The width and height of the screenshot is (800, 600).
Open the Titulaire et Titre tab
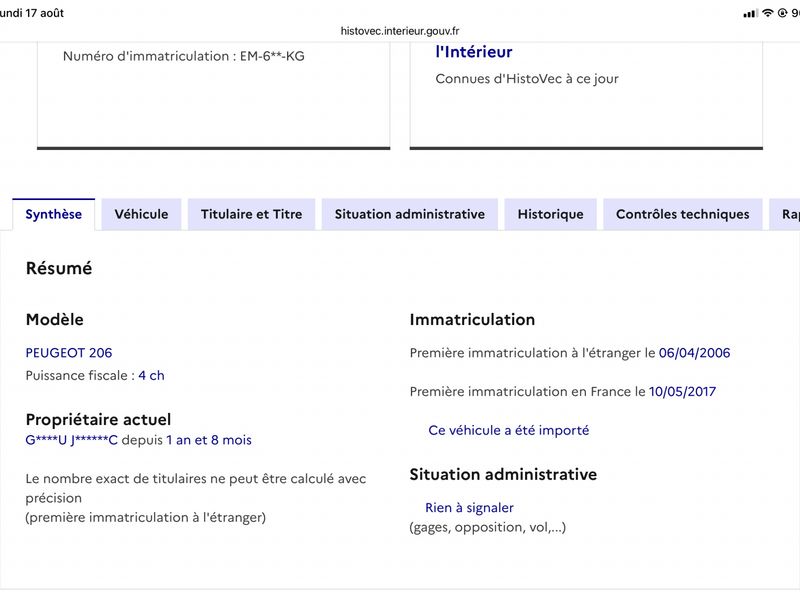252,214
